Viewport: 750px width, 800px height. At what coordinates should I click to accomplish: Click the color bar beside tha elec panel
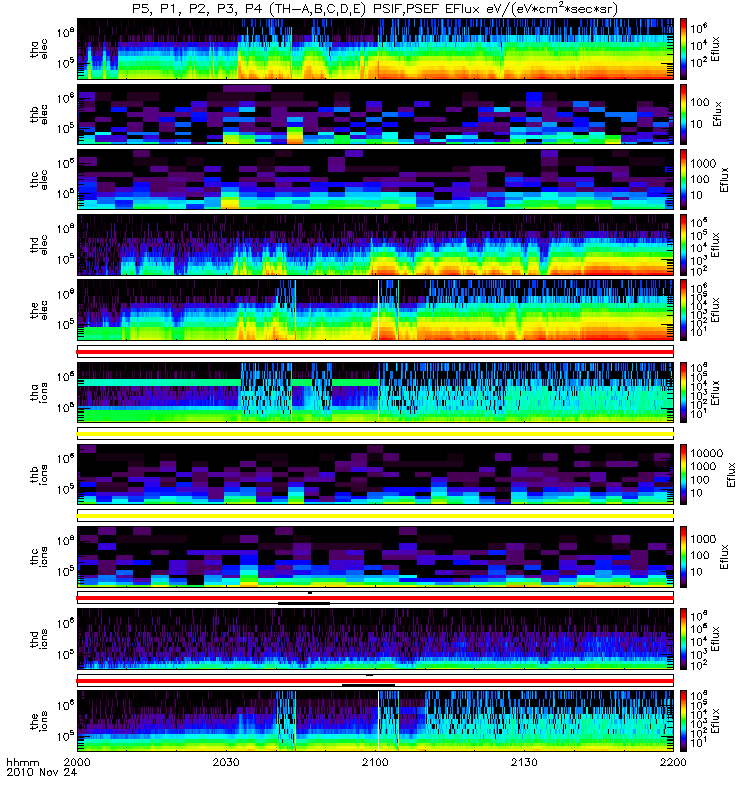[x=683, y=49]
